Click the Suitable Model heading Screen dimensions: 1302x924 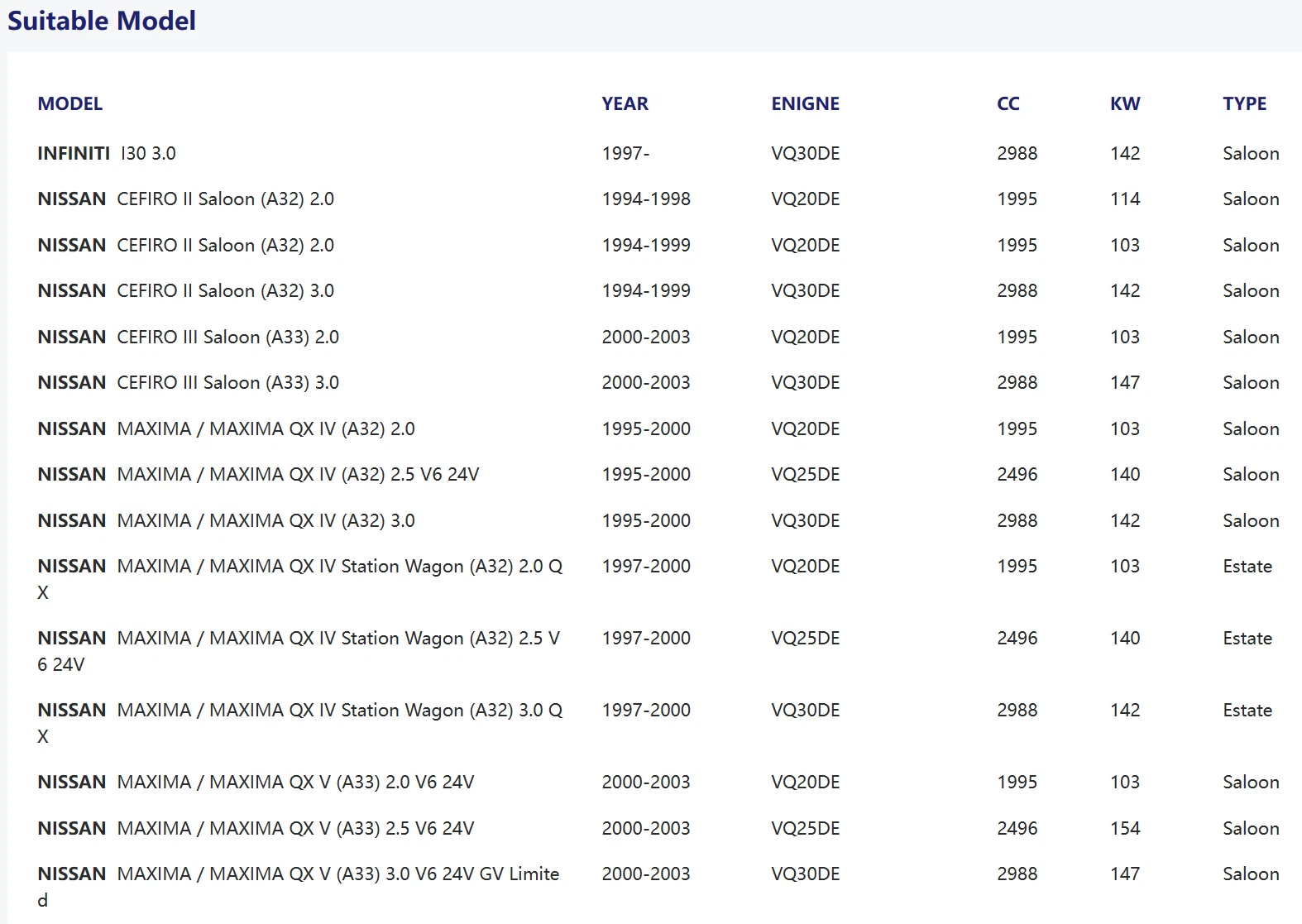pos(102,21)
